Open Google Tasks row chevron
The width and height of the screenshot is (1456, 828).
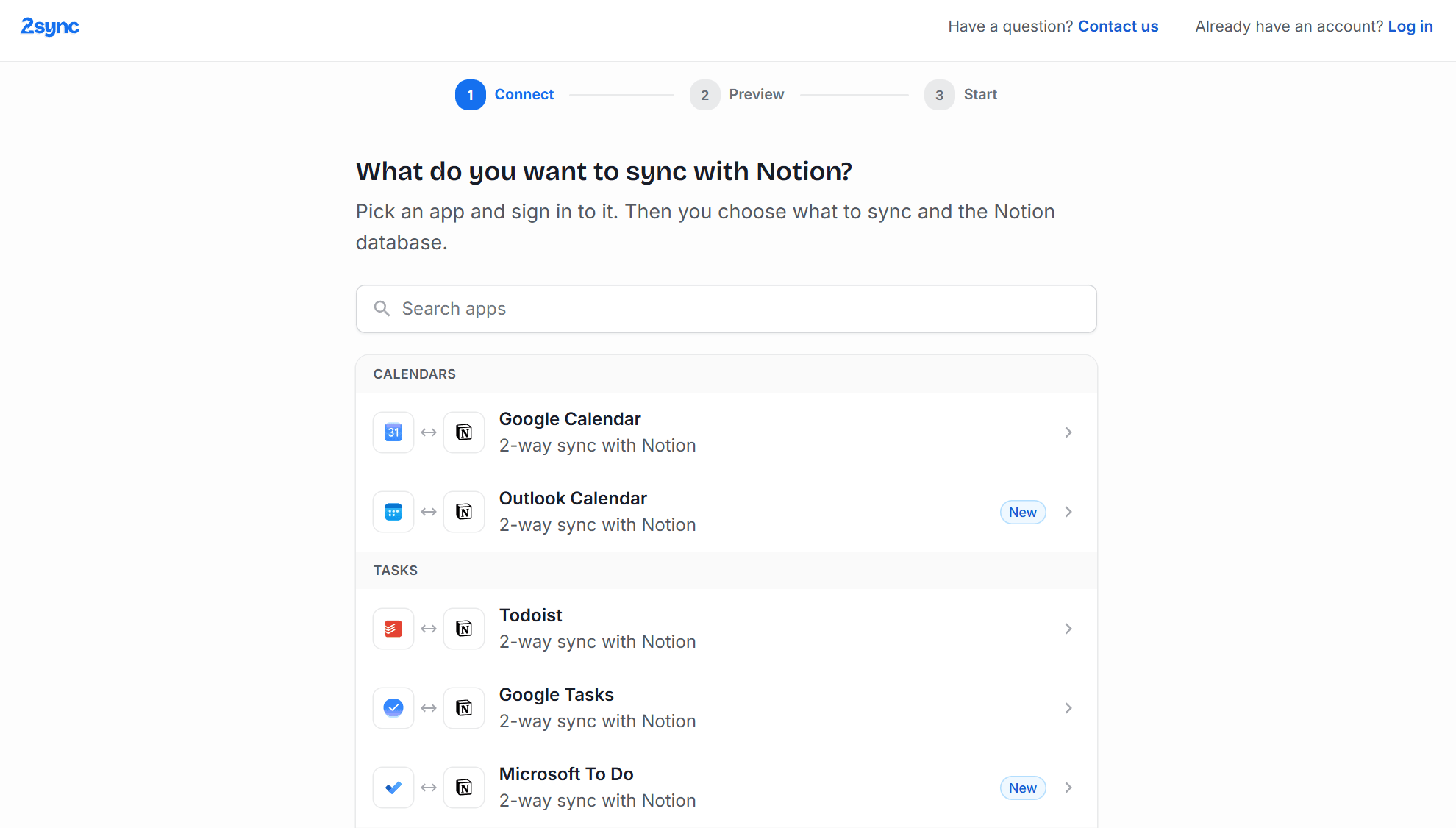coord(1068,708)
